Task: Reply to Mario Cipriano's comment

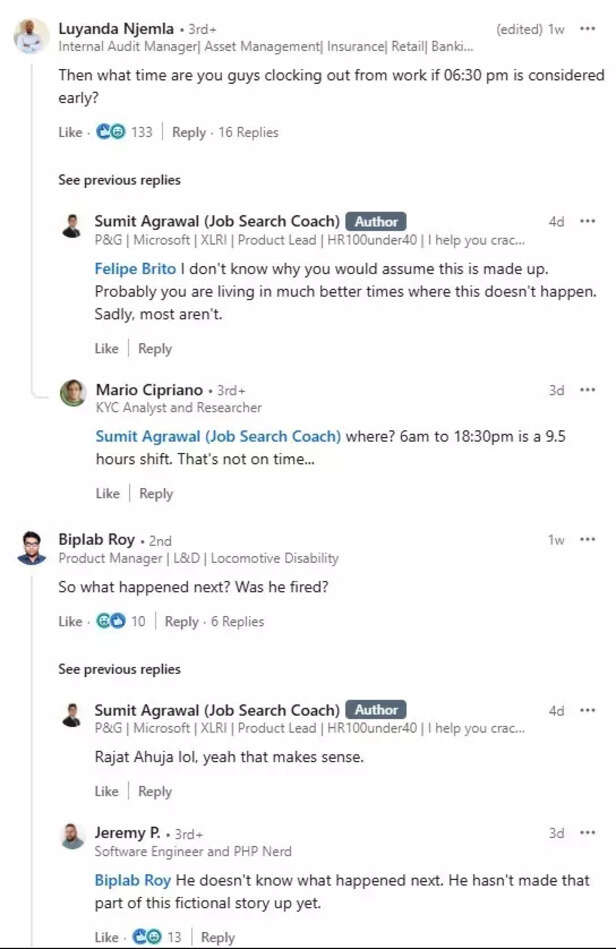Action: click(x=155, y=493)
